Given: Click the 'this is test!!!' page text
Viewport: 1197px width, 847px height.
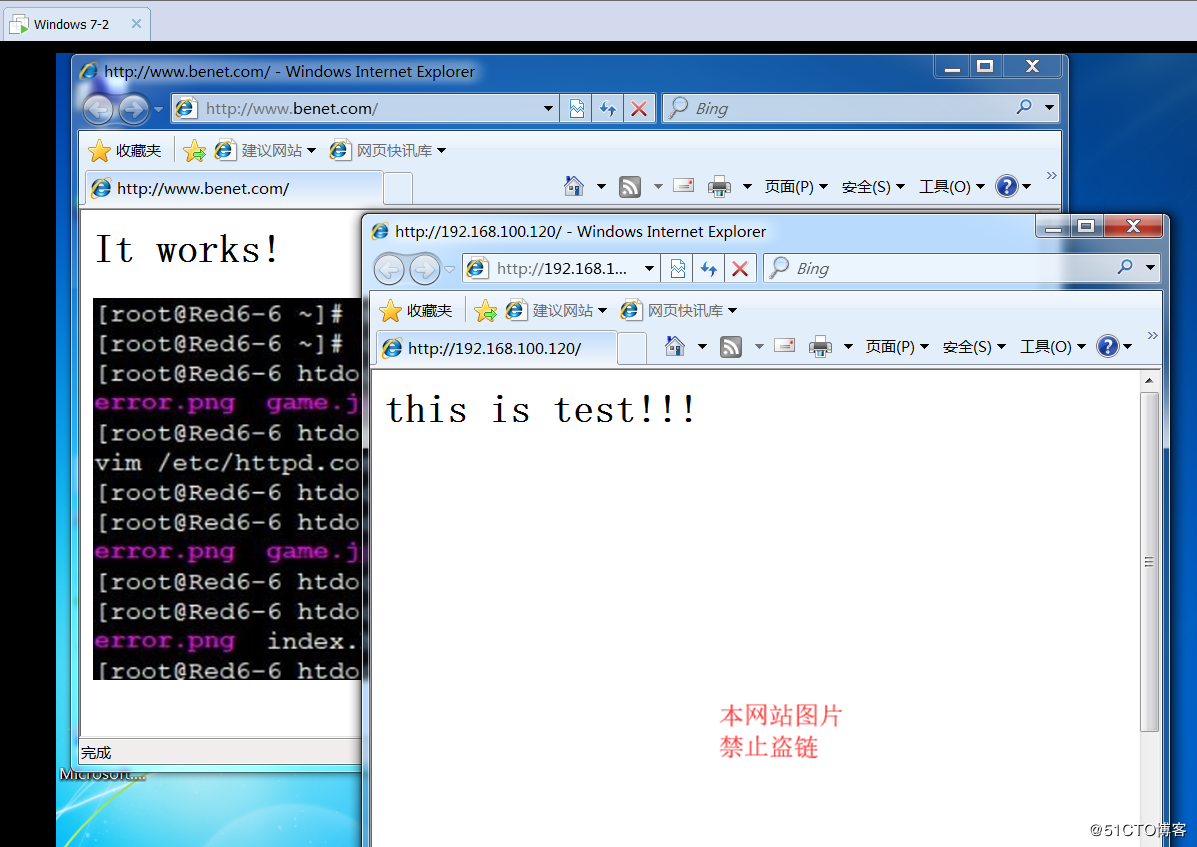Looking at the screenshot, I should tap(541, 410).
